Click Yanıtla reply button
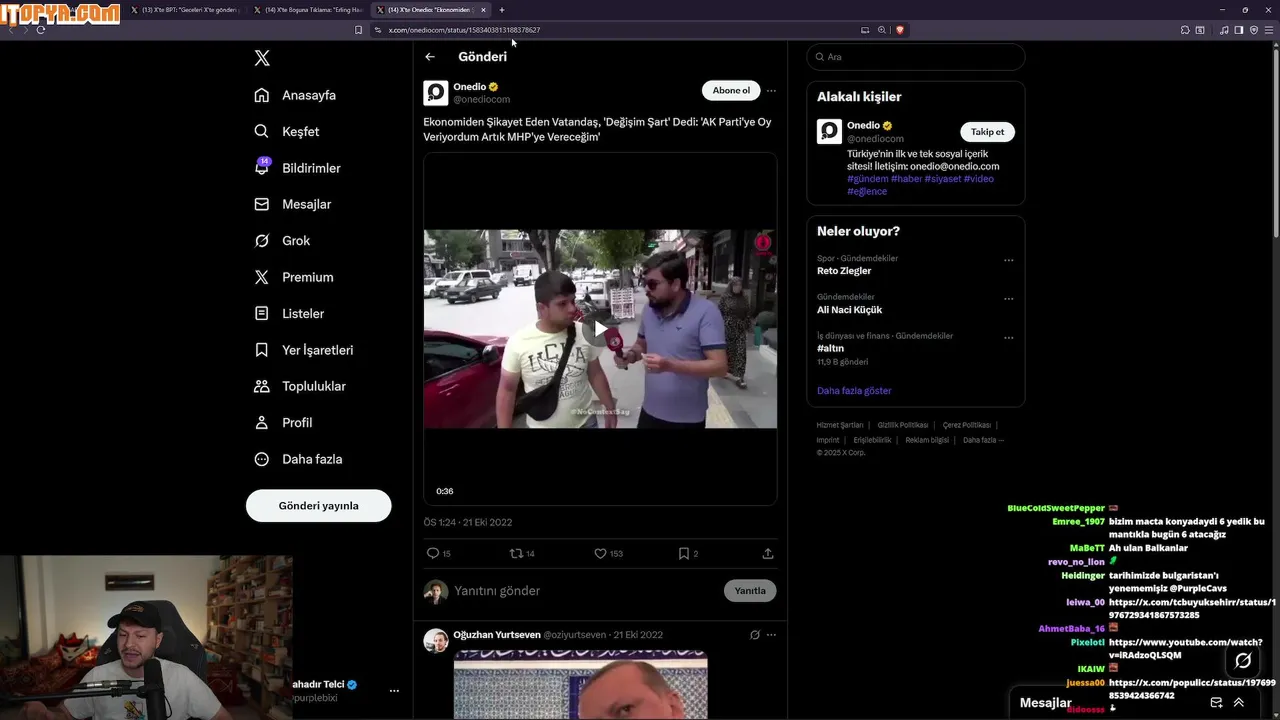Image resolution: width=1280 pixels, height=720 pixels. [750, 591]
